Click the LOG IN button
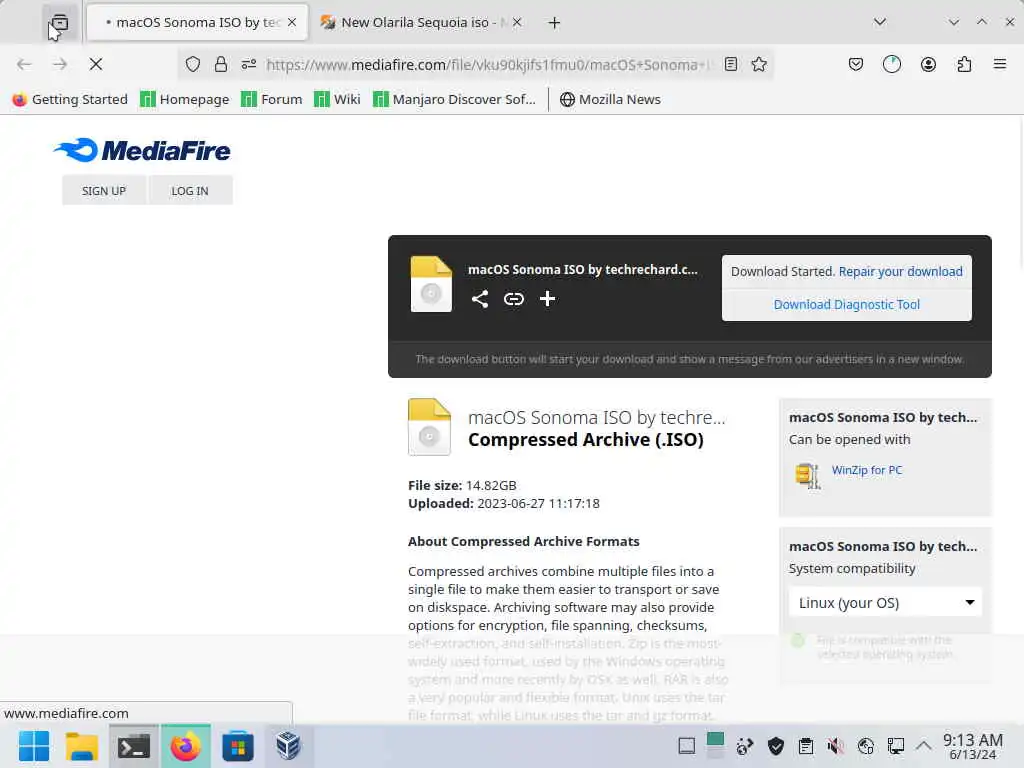Image resolution: width=1024 pixels, height=768 pixels. [190, 191]
